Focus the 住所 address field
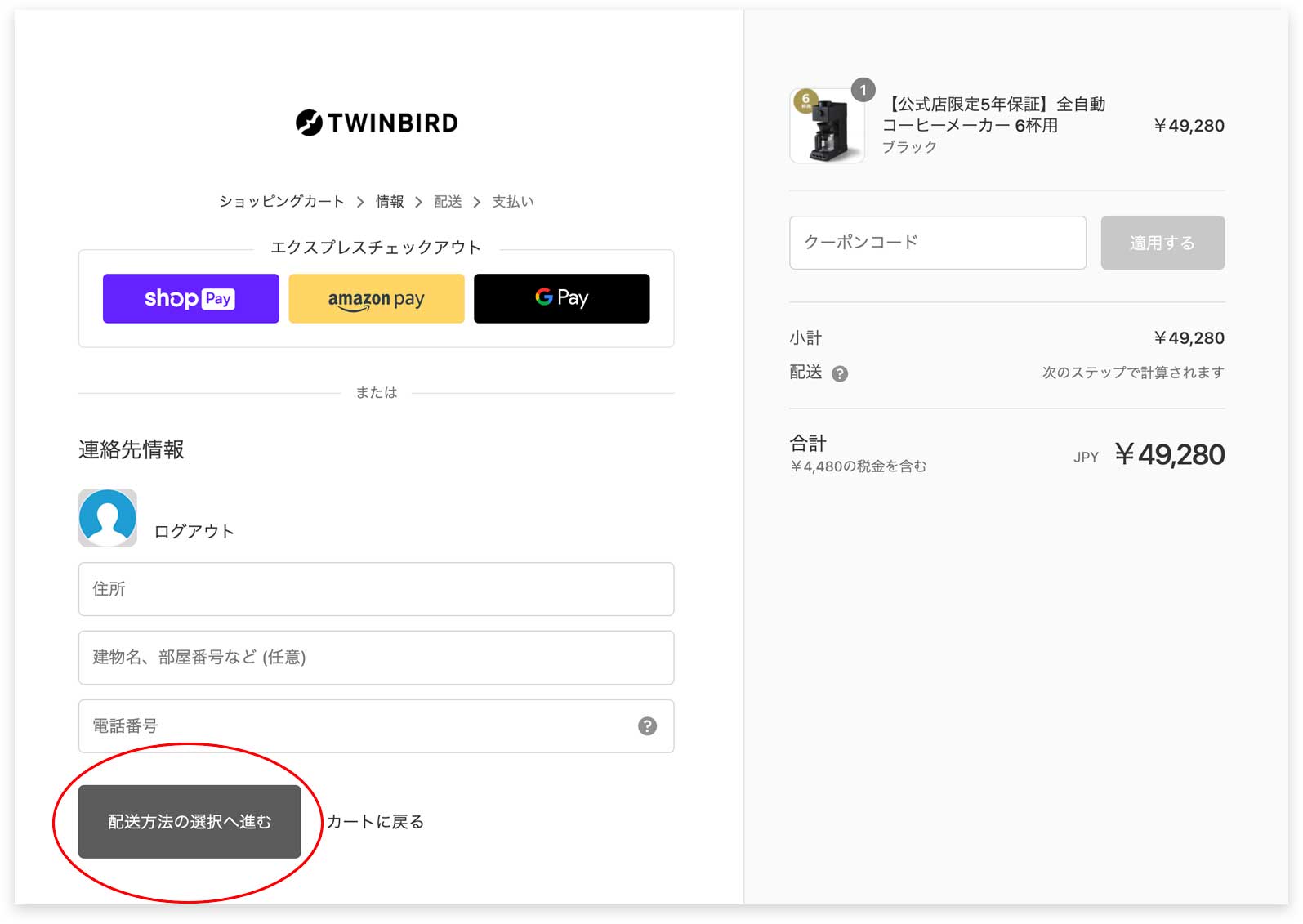This screenshot has height=924, width=1303. pos(376,589)
